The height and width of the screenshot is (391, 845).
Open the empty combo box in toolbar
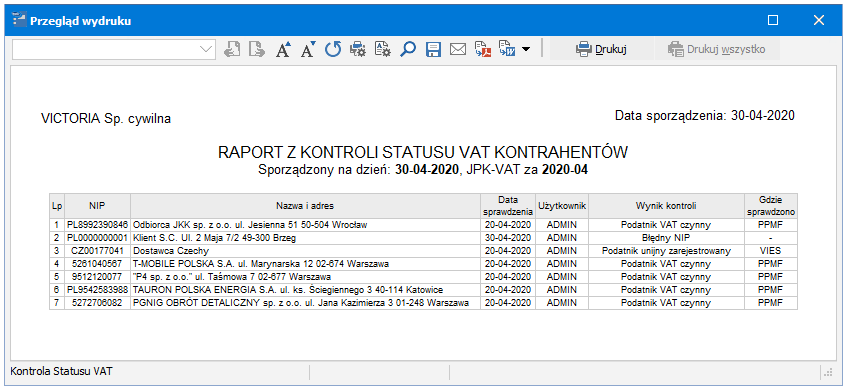coord(114,49)
